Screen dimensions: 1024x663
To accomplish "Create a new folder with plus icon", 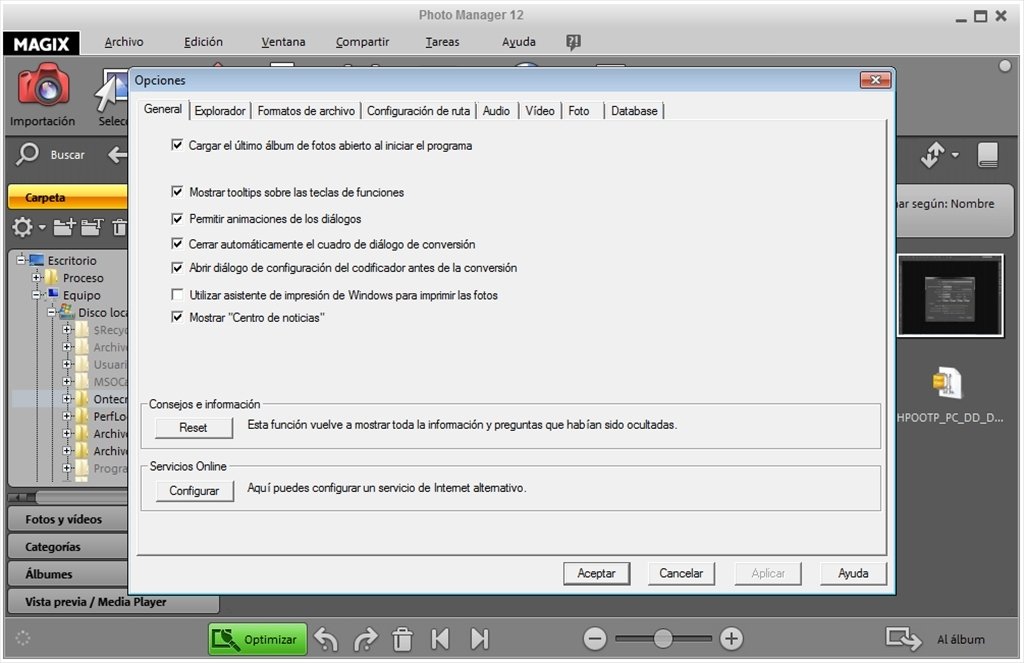I will pos(64,227).
